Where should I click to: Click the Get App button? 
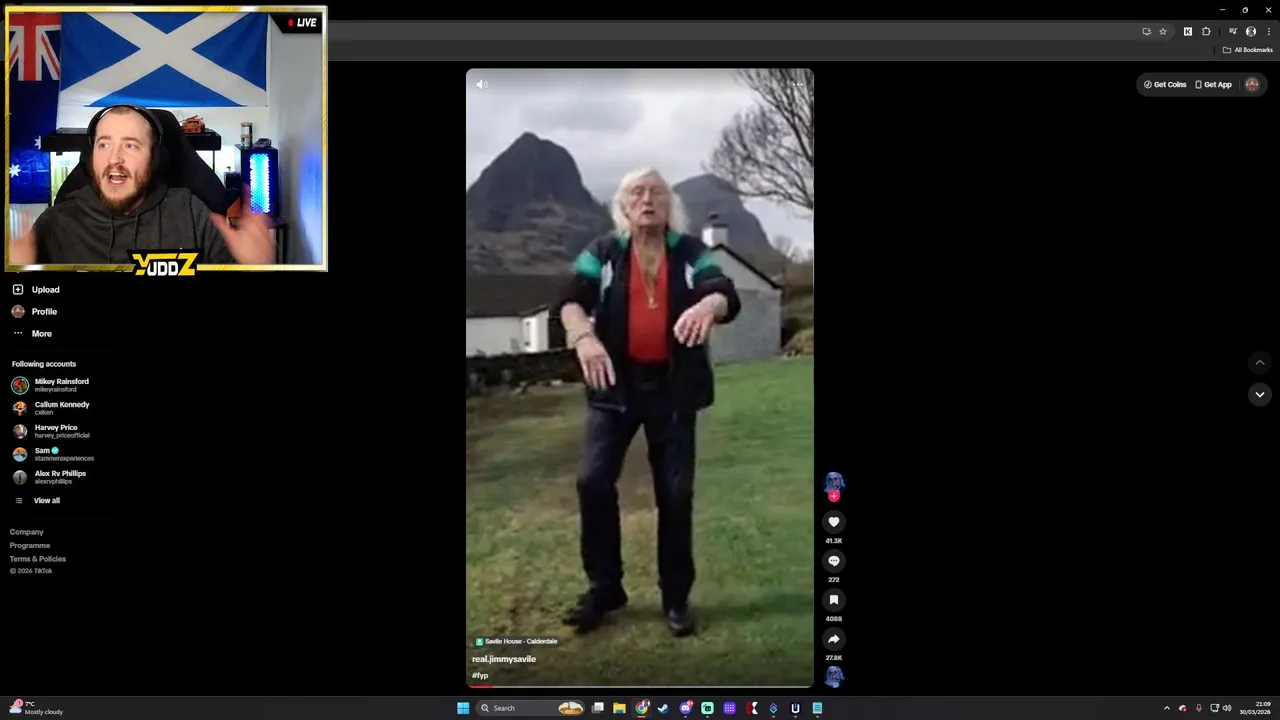[1213, 85]
